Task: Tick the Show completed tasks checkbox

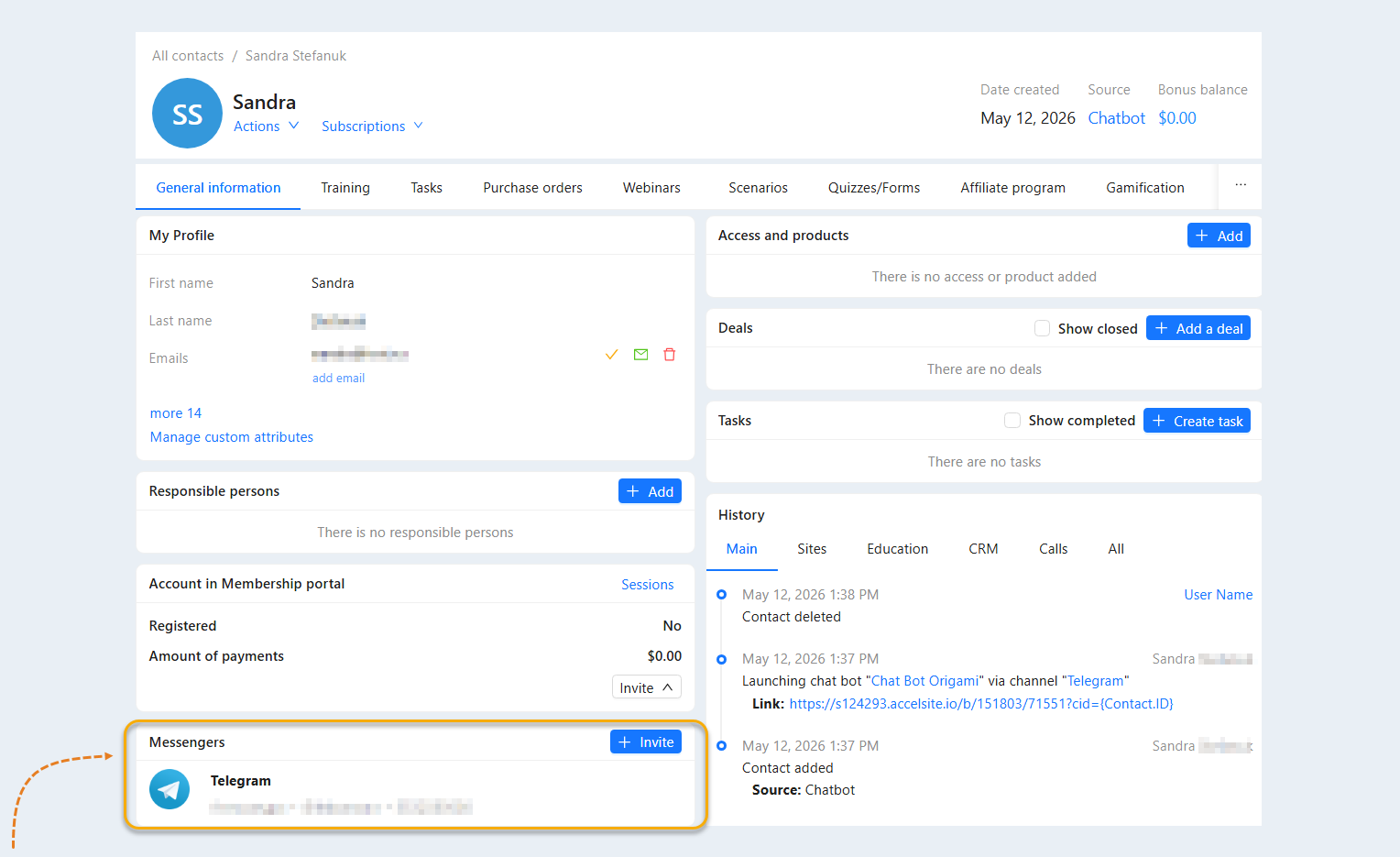Action: coord(1012,421)
